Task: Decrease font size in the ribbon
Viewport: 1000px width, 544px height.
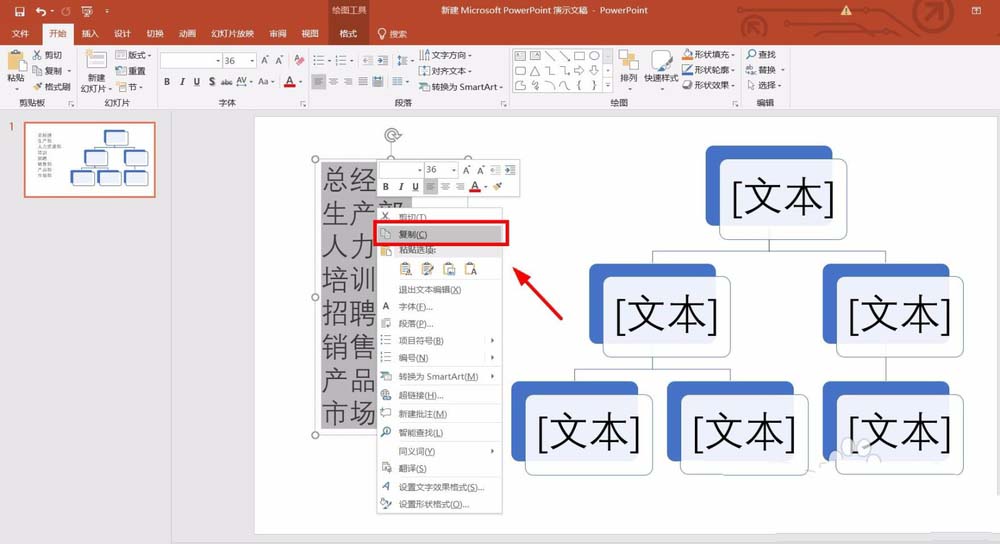Action: pyautogui.click(x=279, y=61)
